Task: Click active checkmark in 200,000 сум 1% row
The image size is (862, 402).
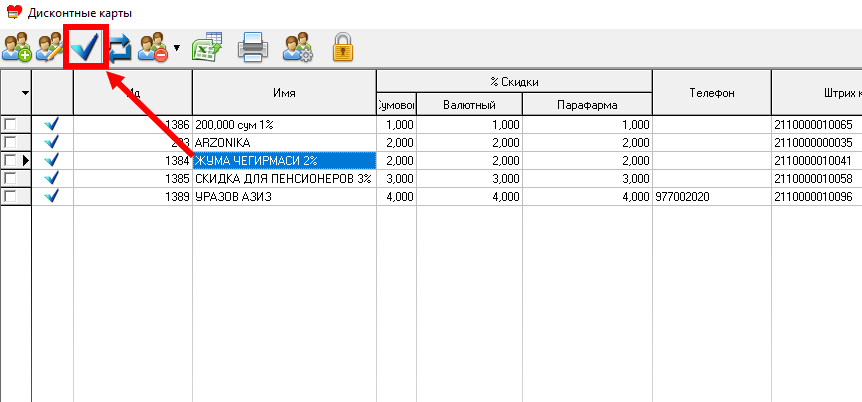Action: pyautogui.click(x=52, y=125)
